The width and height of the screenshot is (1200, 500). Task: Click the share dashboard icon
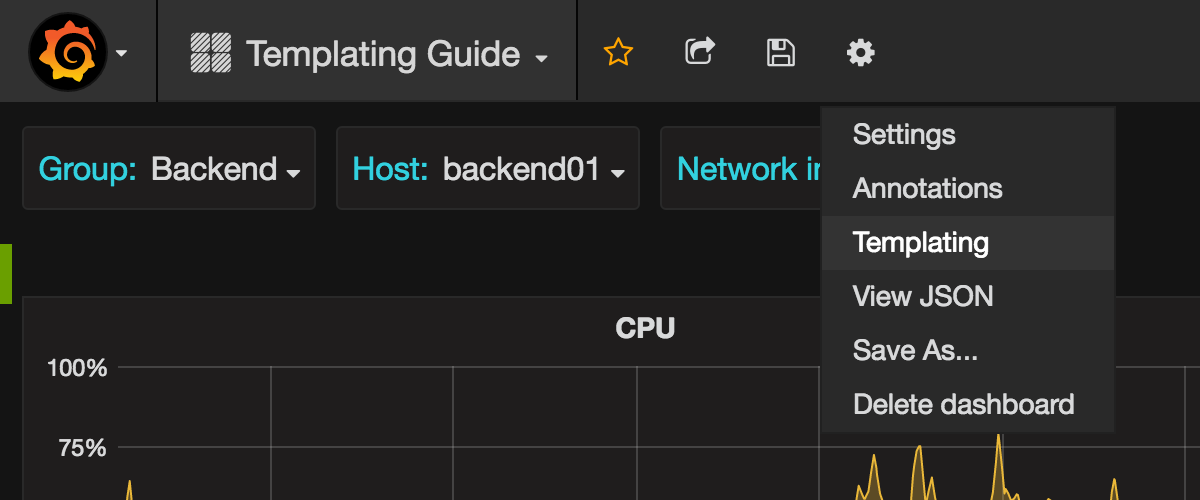click(699, 52)
